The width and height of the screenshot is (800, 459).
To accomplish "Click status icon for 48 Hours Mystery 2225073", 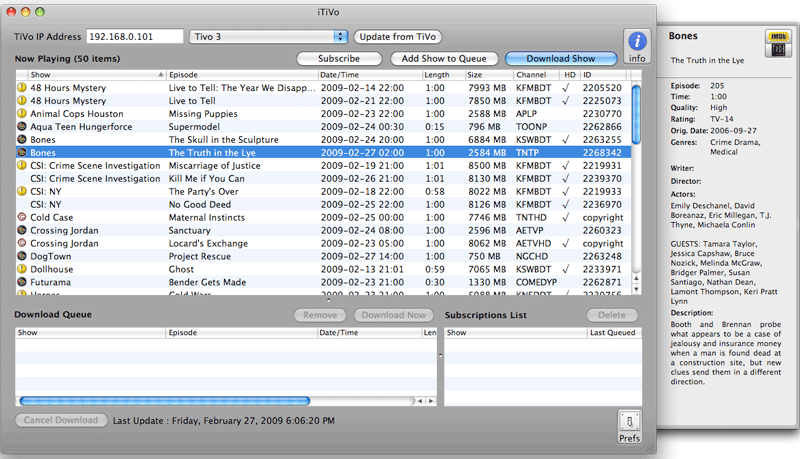I will point(21,100).
